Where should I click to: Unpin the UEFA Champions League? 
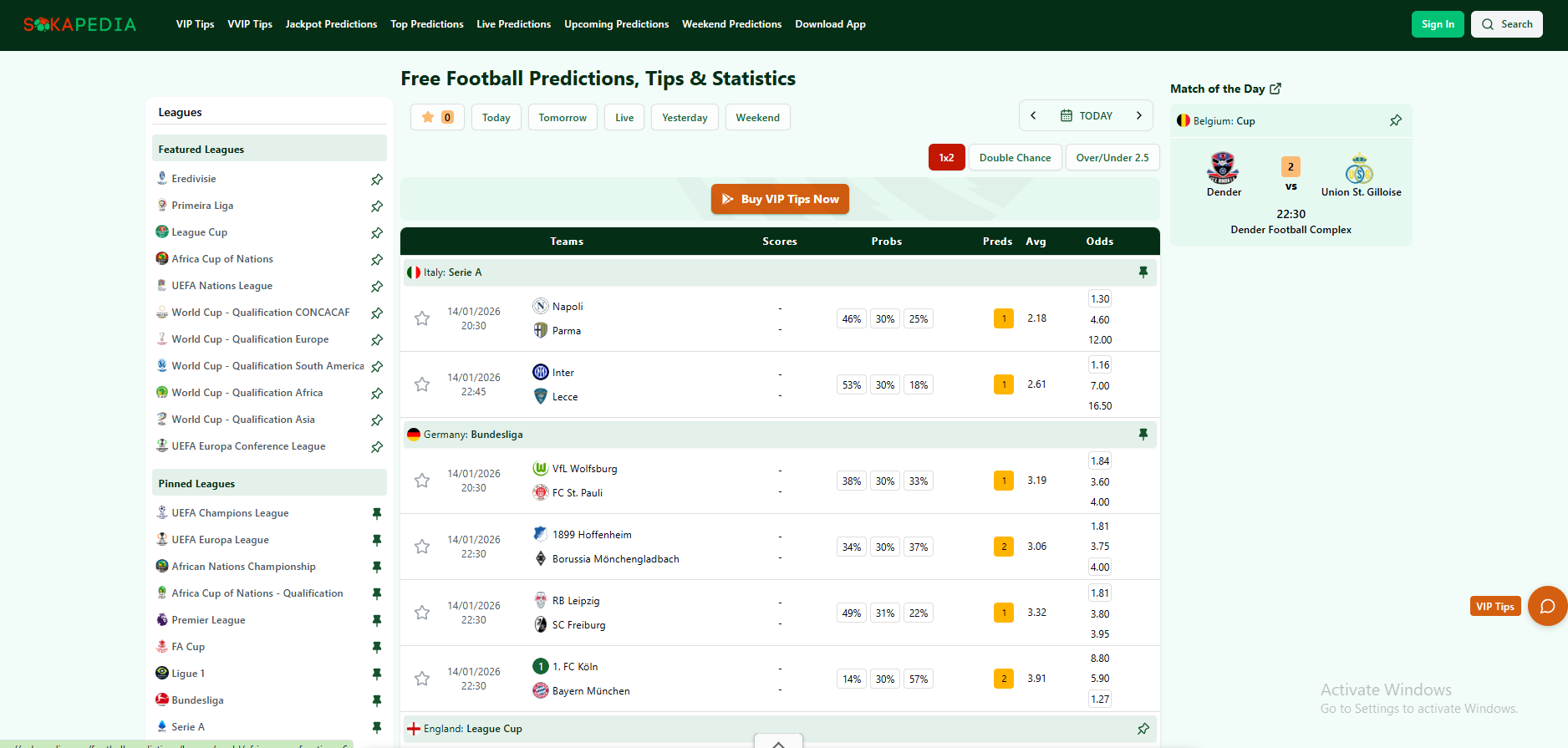pos(377,513)
